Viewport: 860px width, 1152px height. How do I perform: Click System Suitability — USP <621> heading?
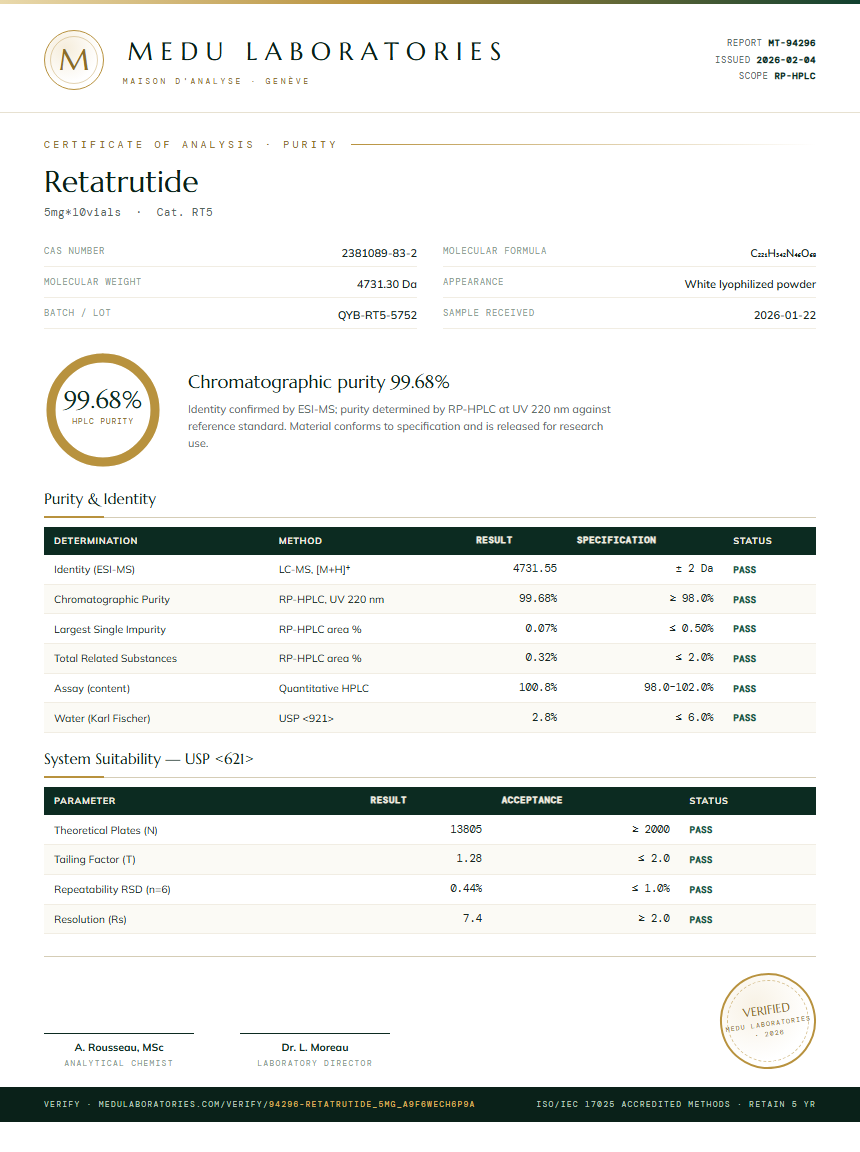pyautogui.click(x=148, y=759)
